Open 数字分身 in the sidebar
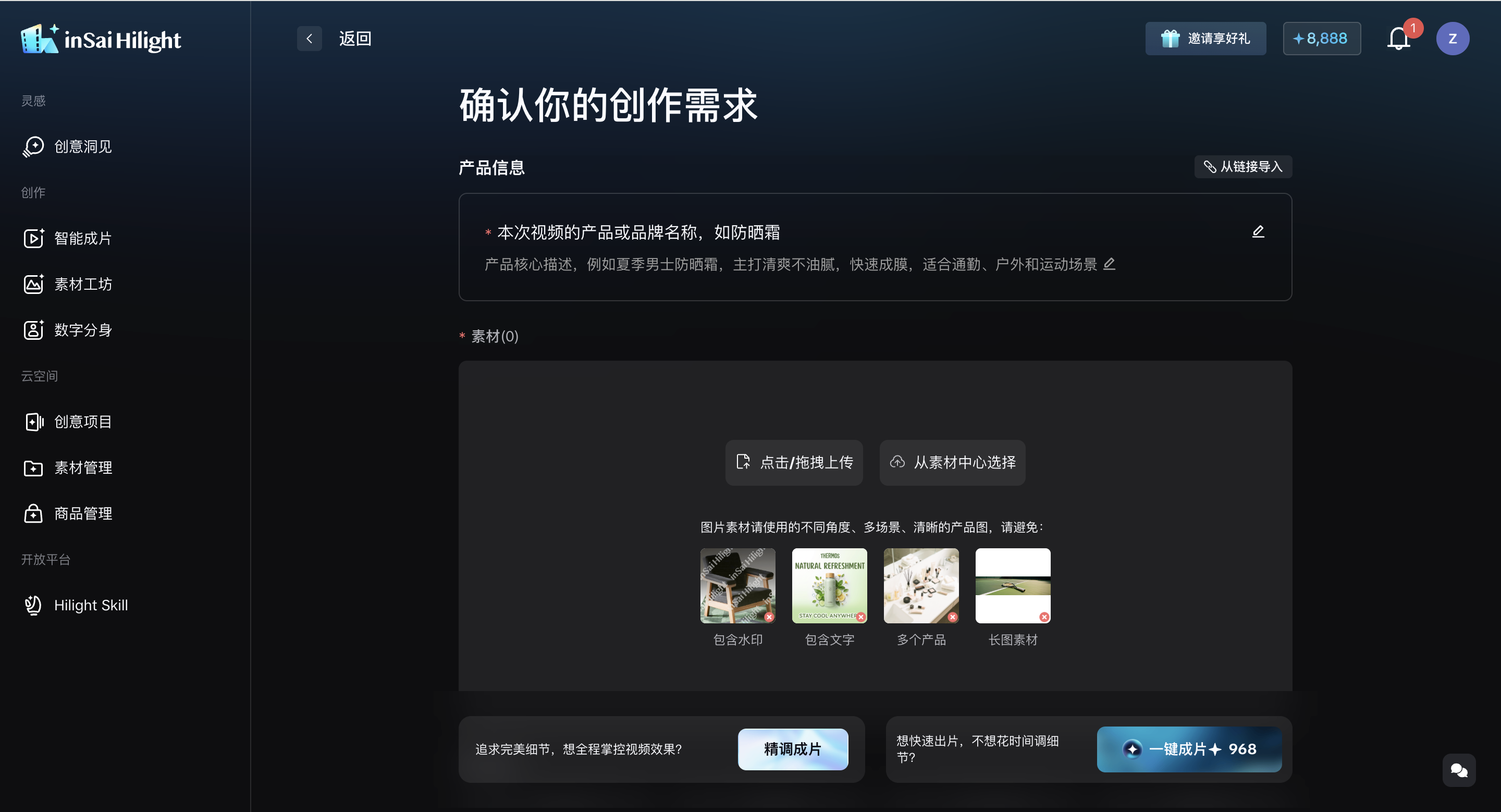1501x812 pixels. point(67,330)
